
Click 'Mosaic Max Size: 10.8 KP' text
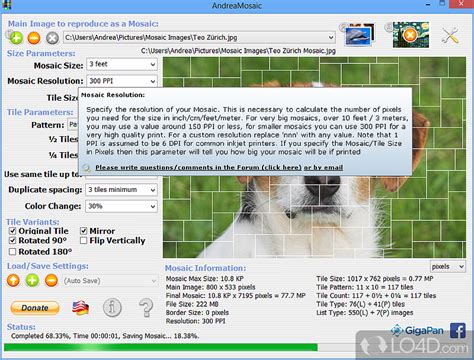click(x=205, y=279)
